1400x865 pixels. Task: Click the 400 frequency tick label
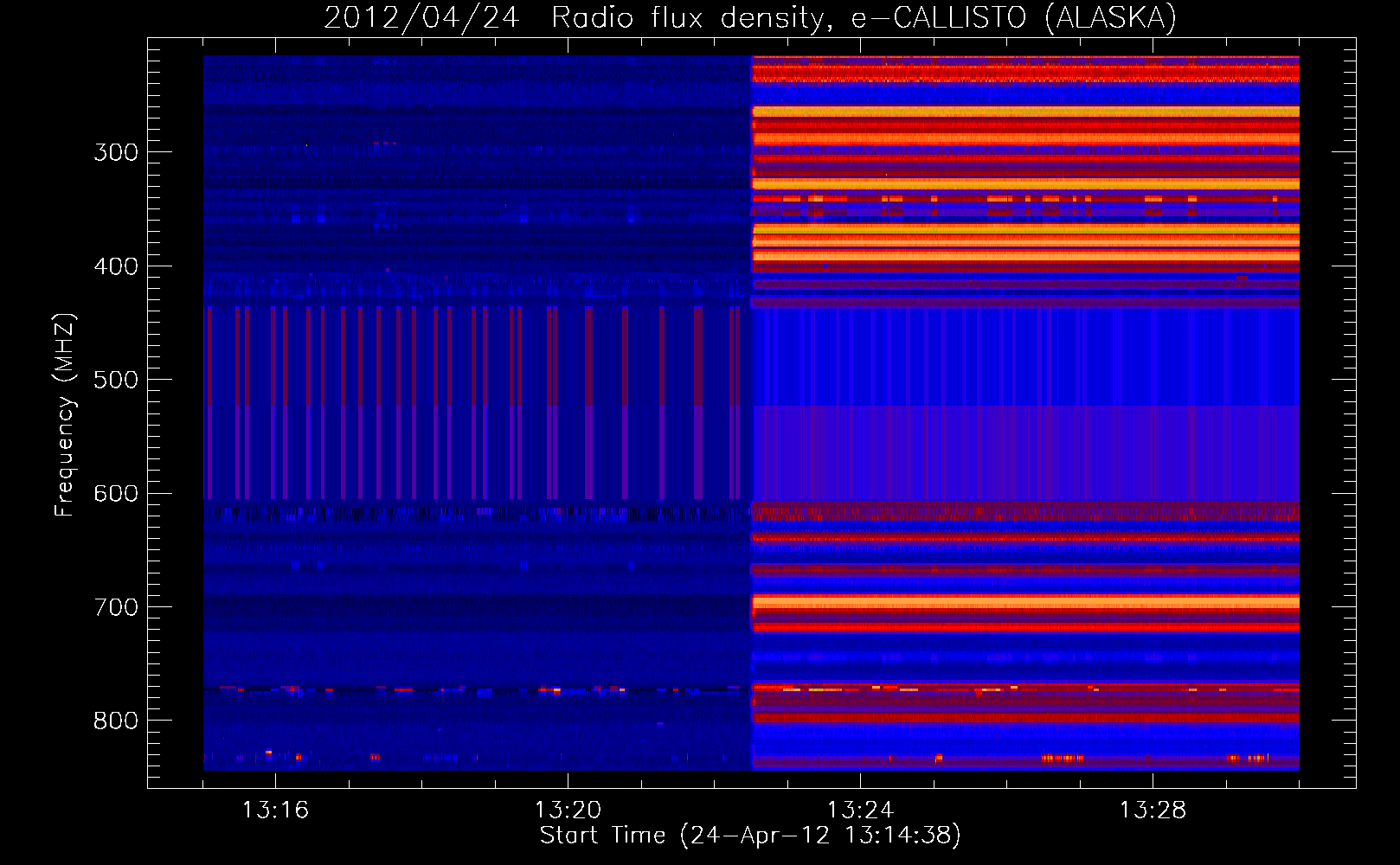pos(116,266)
